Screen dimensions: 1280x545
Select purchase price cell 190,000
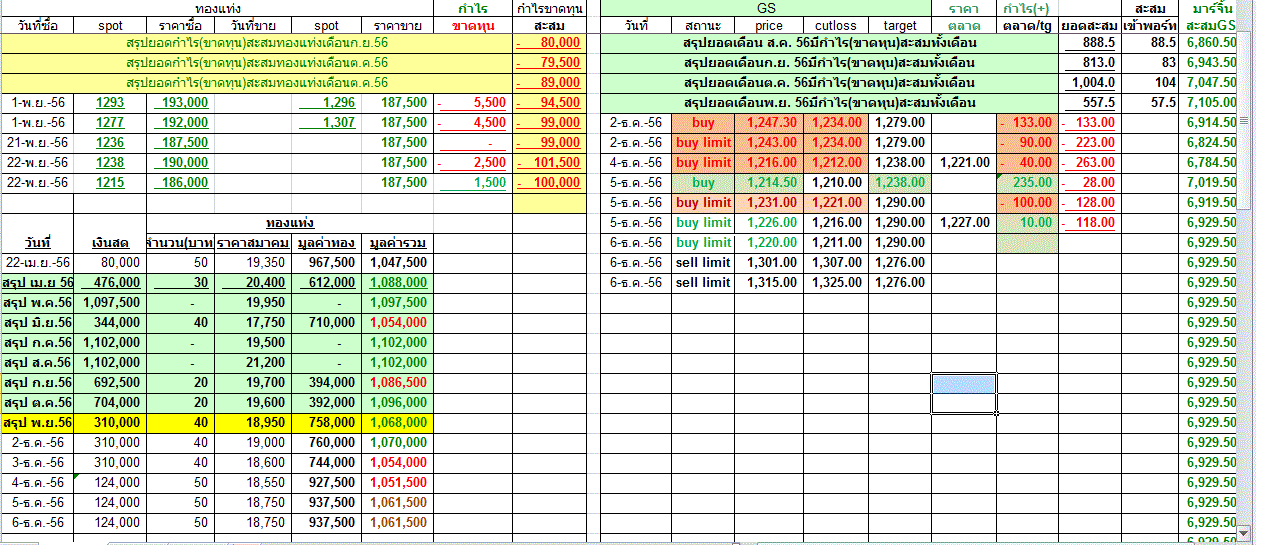(x=181, y=163)
